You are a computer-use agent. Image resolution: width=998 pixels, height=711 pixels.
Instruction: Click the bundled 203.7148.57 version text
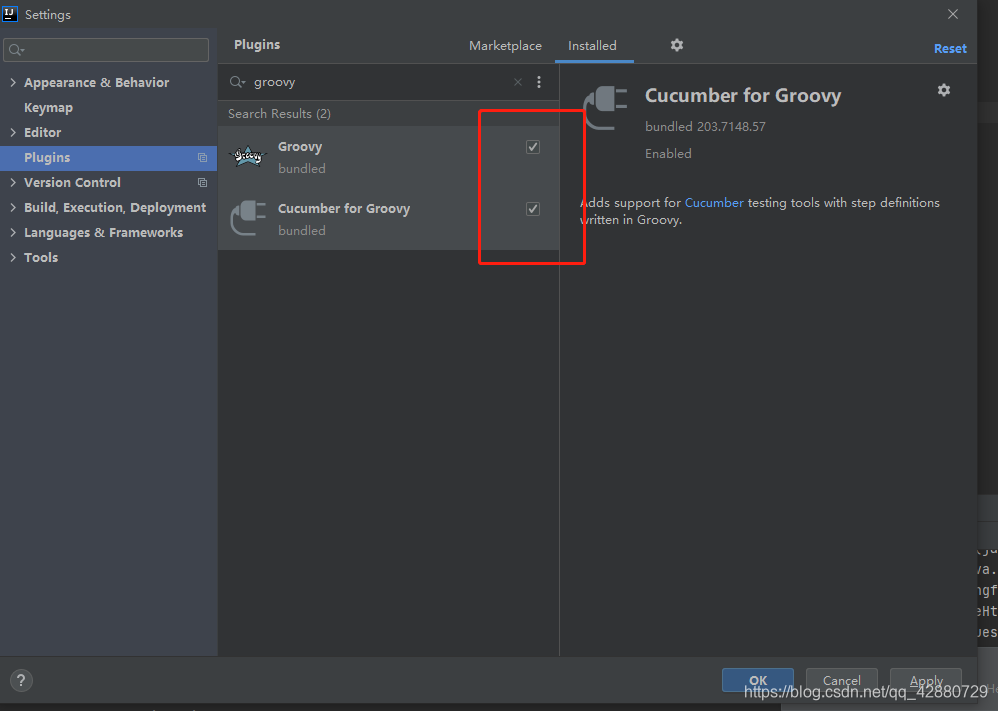click(x=705, y=127)
